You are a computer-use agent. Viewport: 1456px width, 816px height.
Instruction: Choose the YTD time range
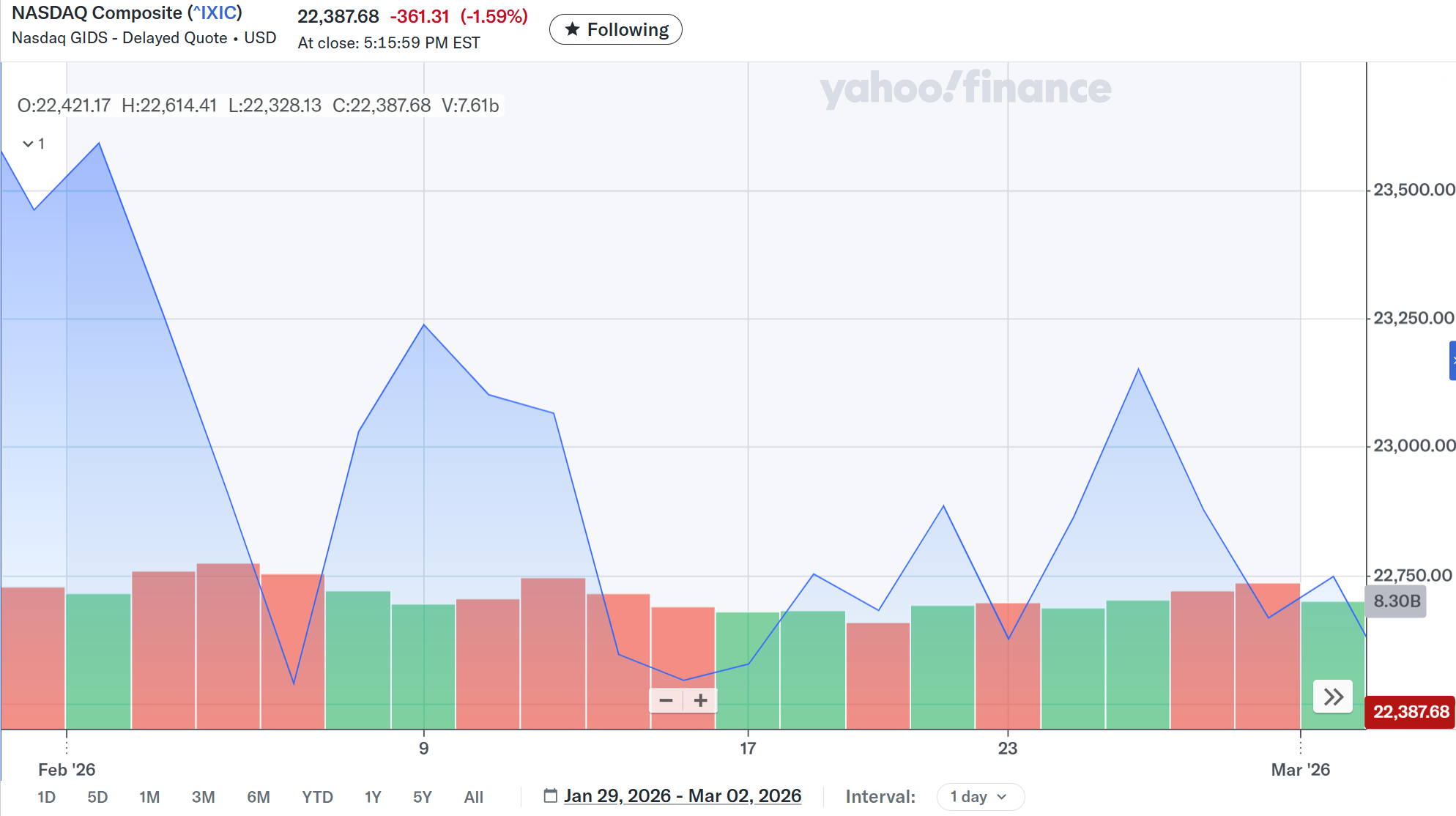(317, 797)
